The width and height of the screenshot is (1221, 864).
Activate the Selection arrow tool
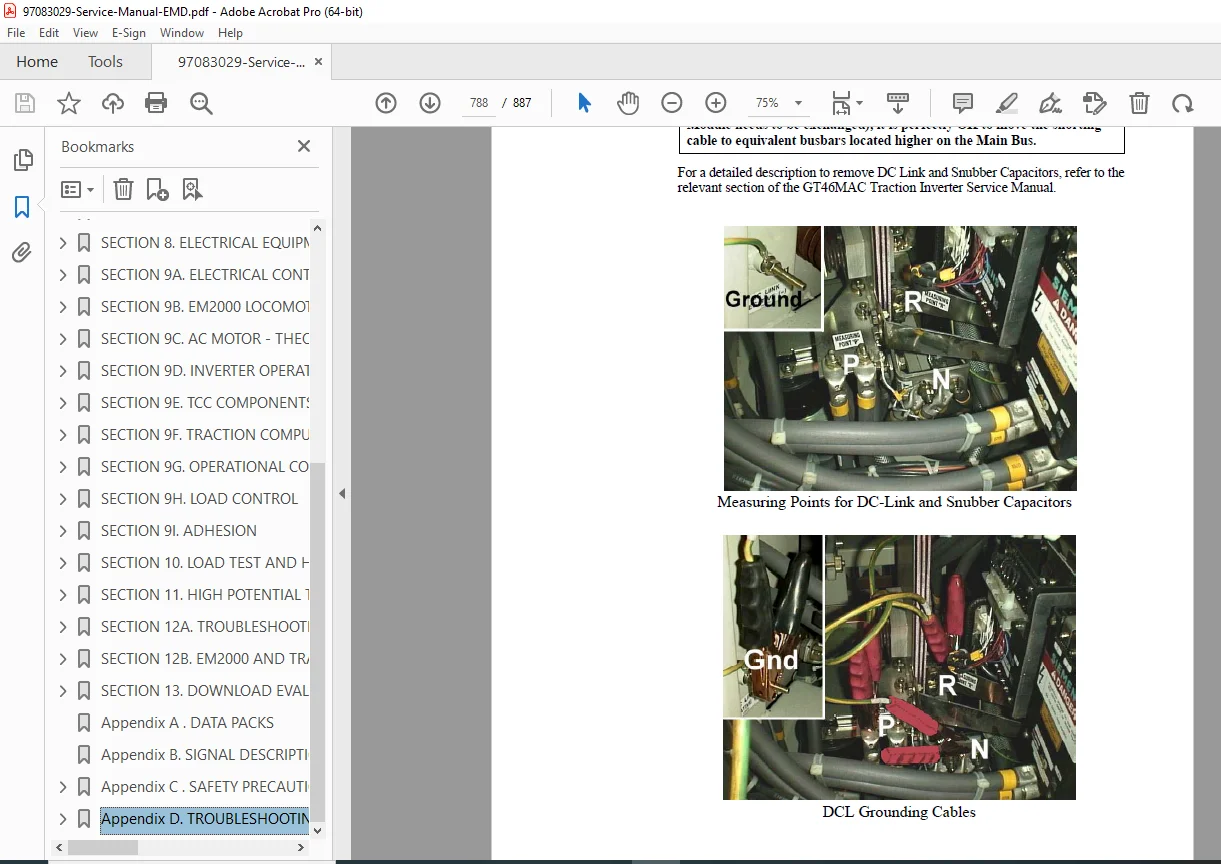(585, 103)
